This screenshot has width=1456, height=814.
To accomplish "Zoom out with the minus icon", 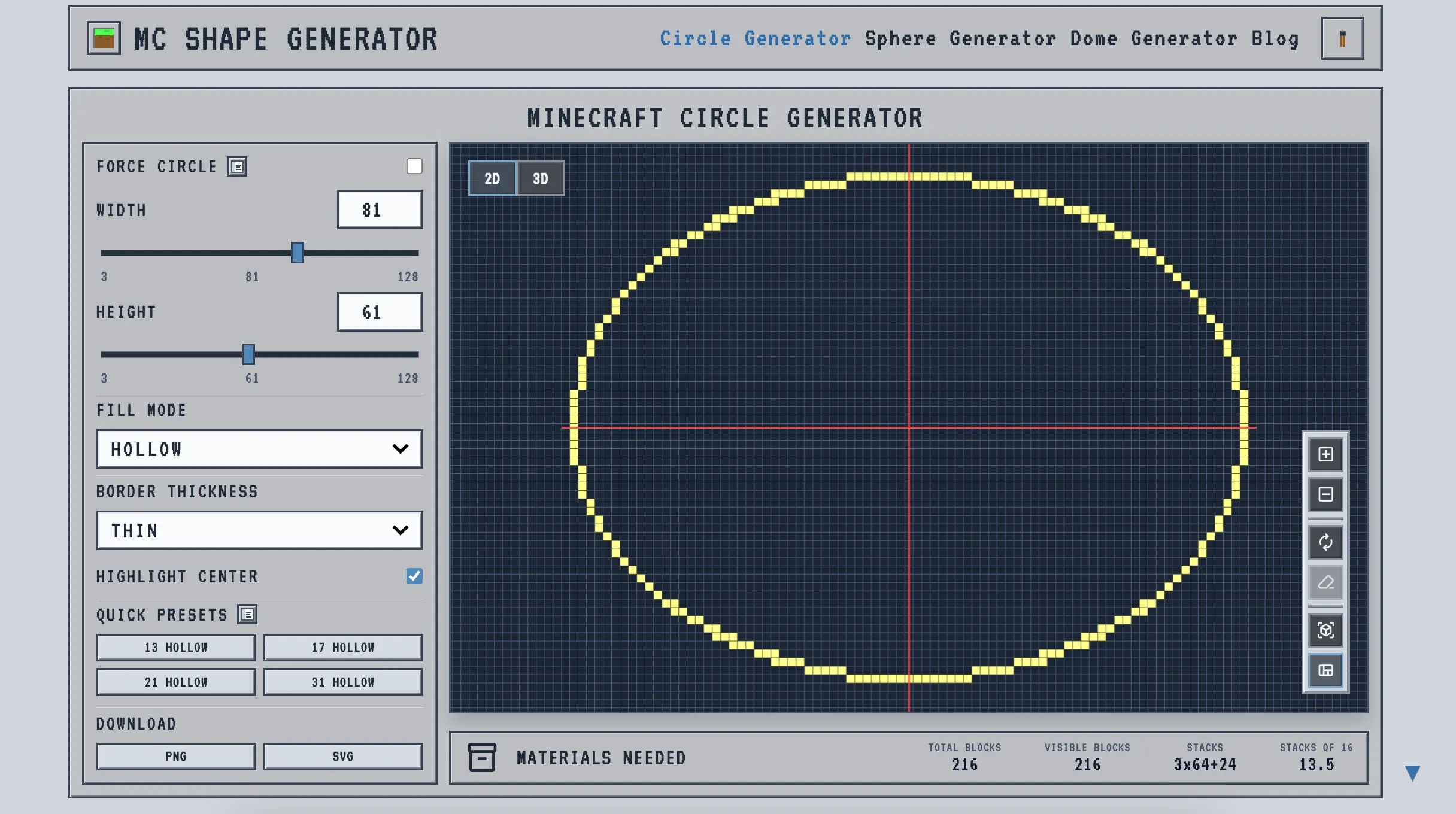I will point(1325,494).
